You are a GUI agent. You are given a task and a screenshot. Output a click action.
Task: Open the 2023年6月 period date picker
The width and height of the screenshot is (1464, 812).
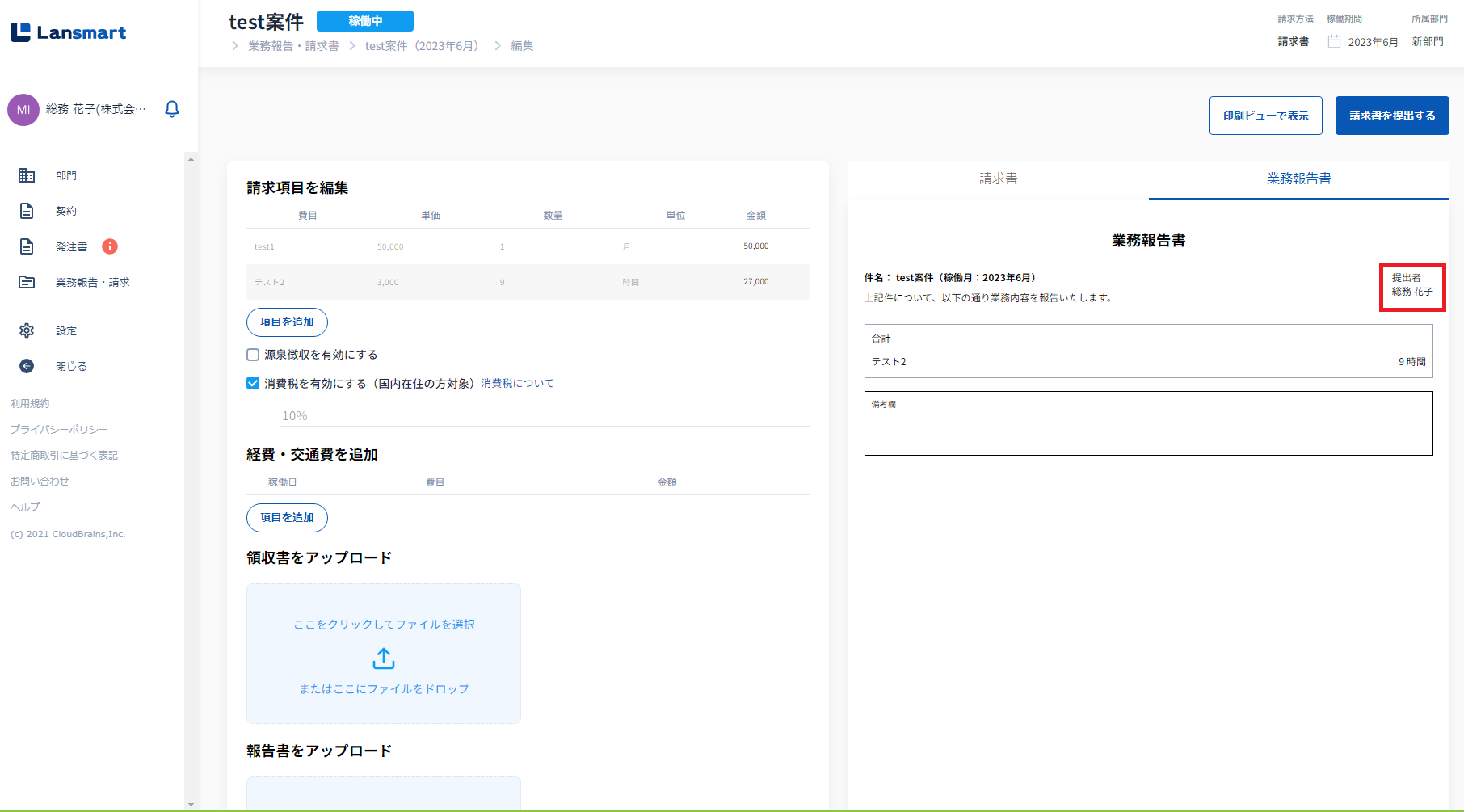pos(1364,42)
